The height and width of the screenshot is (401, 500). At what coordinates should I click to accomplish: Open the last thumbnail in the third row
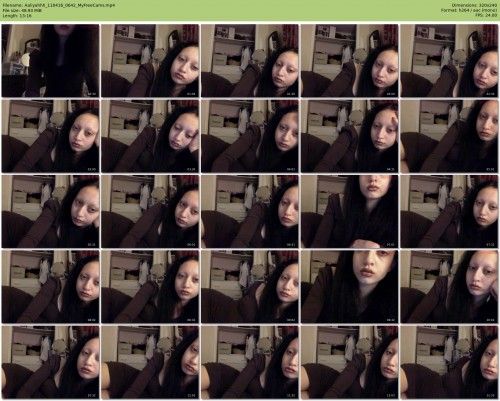point(449,211)
